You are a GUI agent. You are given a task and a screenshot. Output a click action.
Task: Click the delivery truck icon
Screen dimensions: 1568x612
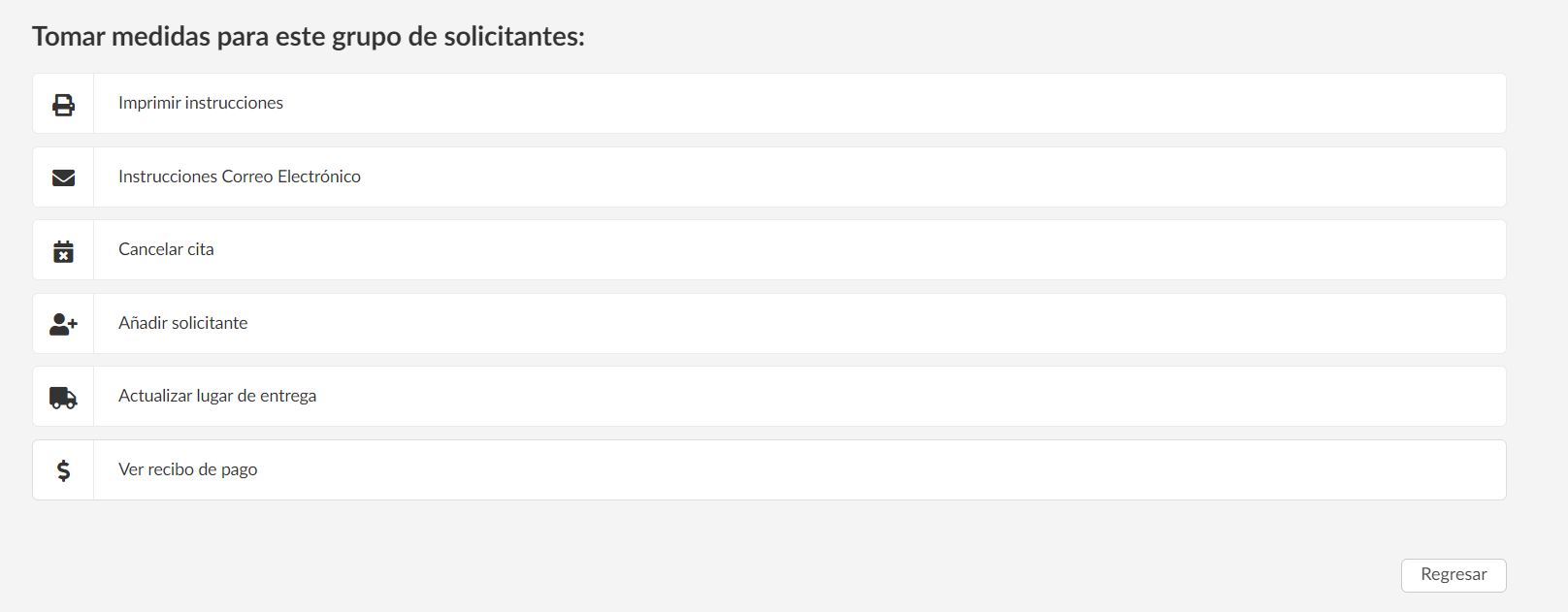coord(63,397)
